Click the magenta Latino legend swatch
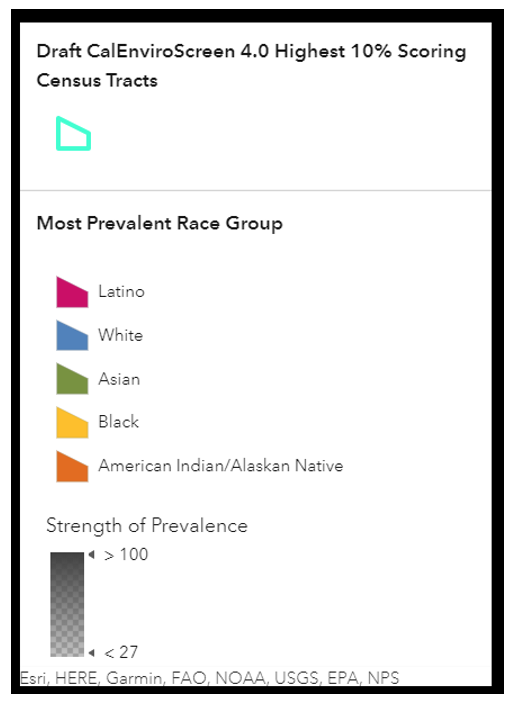Viewport: 514px width, 711px height. pyautogui.click(x=72, y=292)
